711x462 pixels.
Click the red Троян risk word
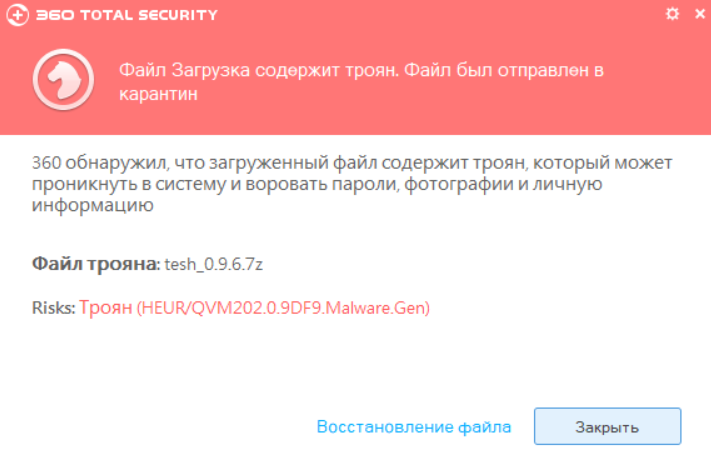click(106, 308)
